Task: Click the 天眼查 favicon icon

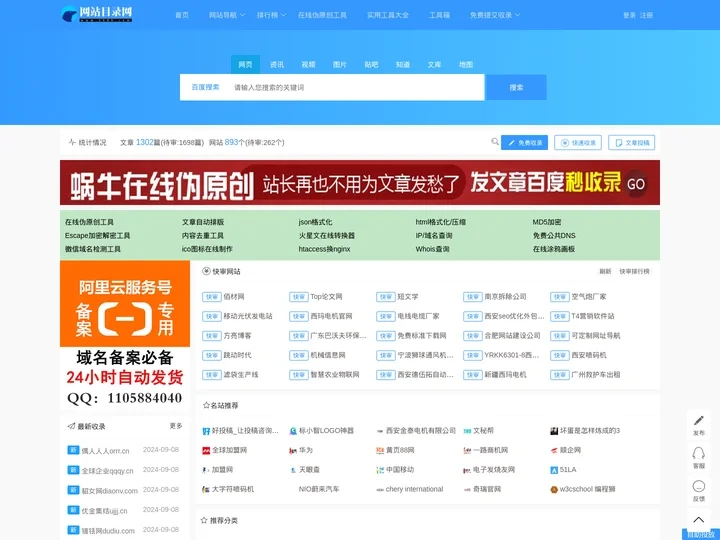Action: (293, 470)
